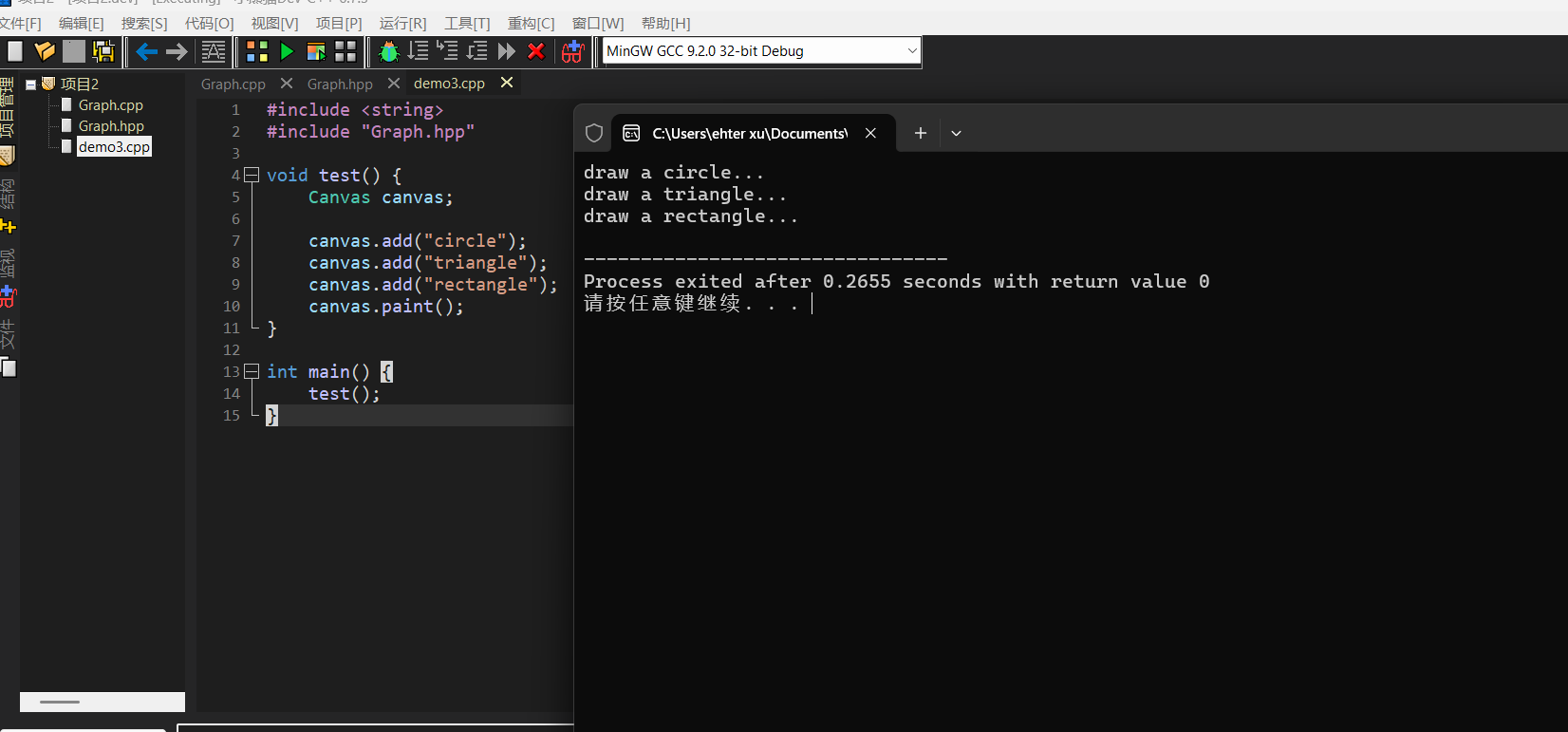Click the Compile and Run icon
The width and height of the screenshot is (1568, 732).
316,51
